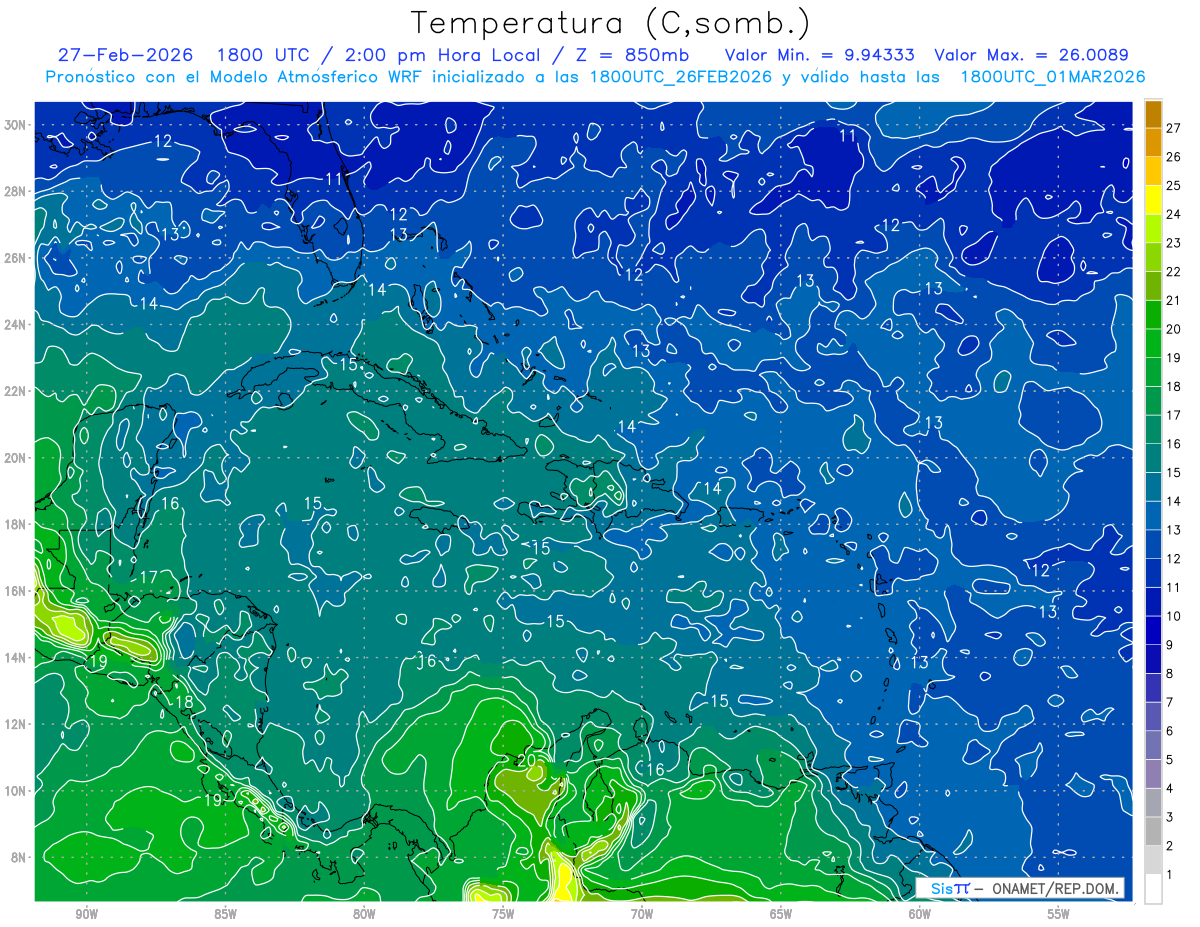Click the '10N' latitude axis label
This screenshot has height=927, width=1200.
17,790
